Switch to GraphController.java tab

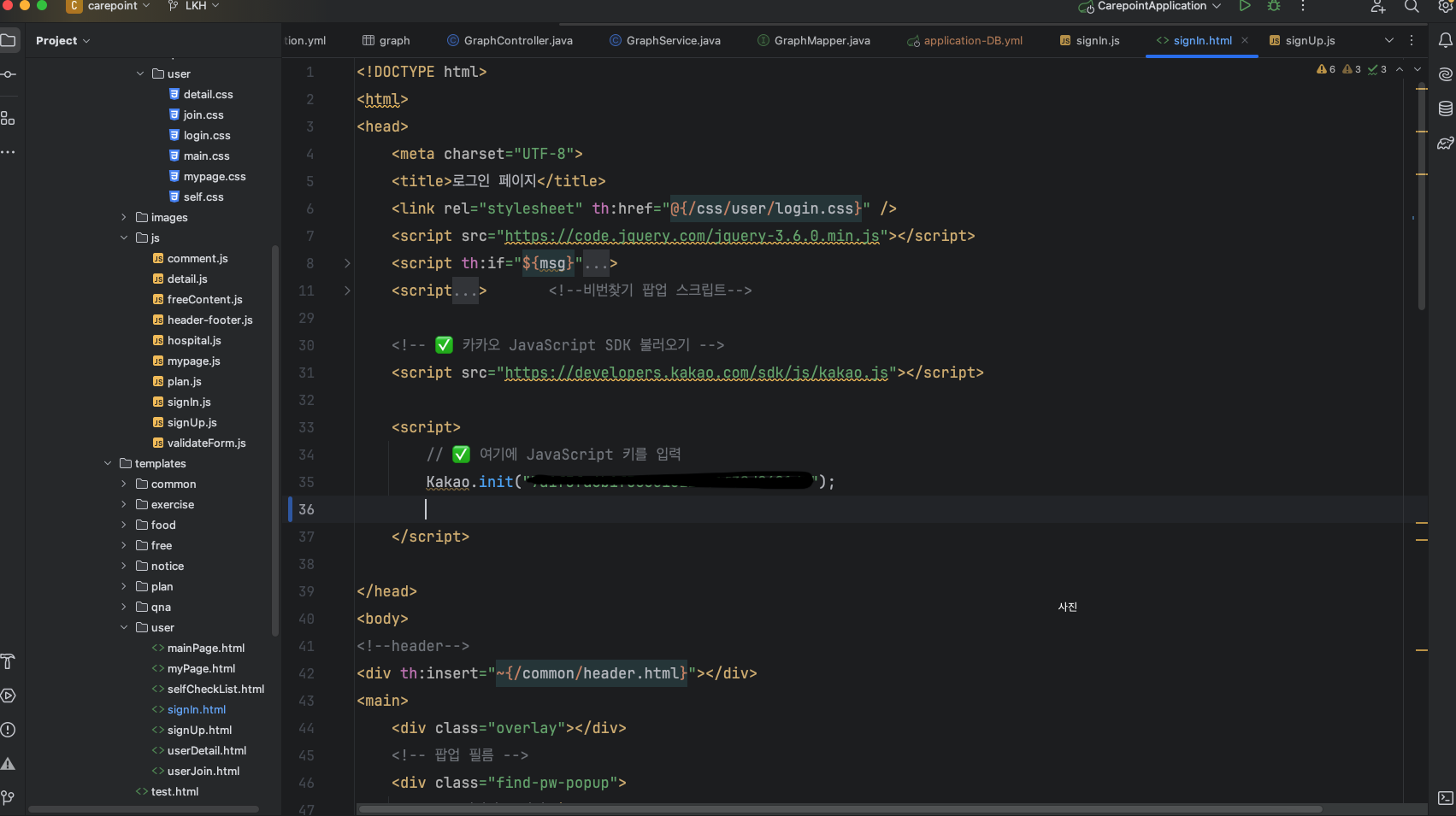pyautogui.click(x=510, y=40)
